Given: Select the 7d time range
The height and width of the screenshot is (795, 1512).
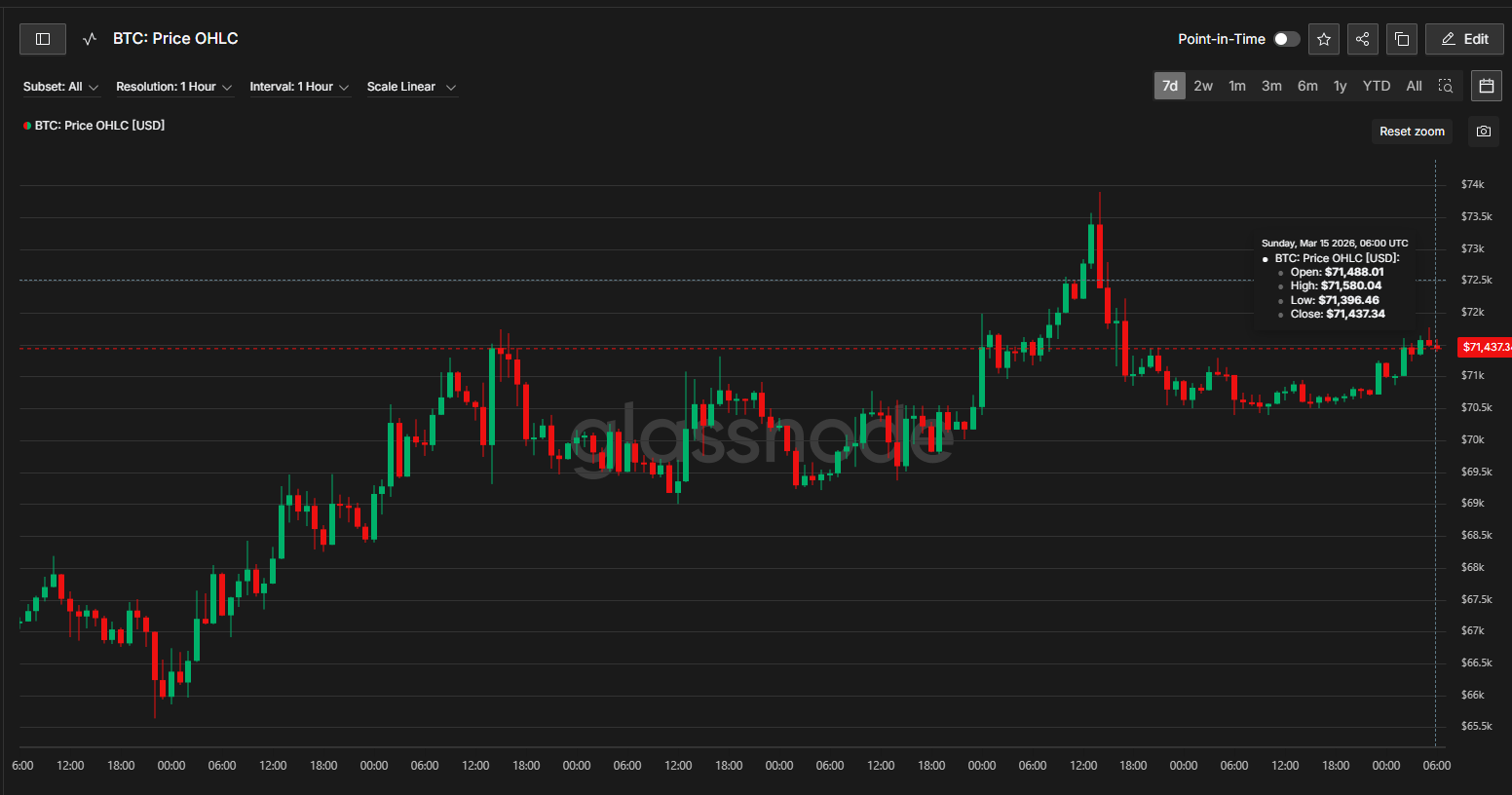Looking at the screenshot, I should 1169,86.
